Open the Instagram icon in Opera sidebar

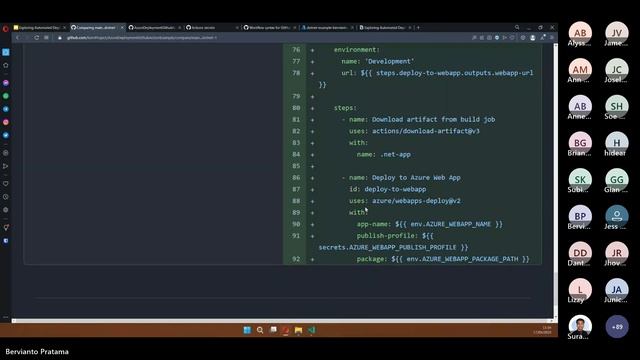tap(6, 122)
